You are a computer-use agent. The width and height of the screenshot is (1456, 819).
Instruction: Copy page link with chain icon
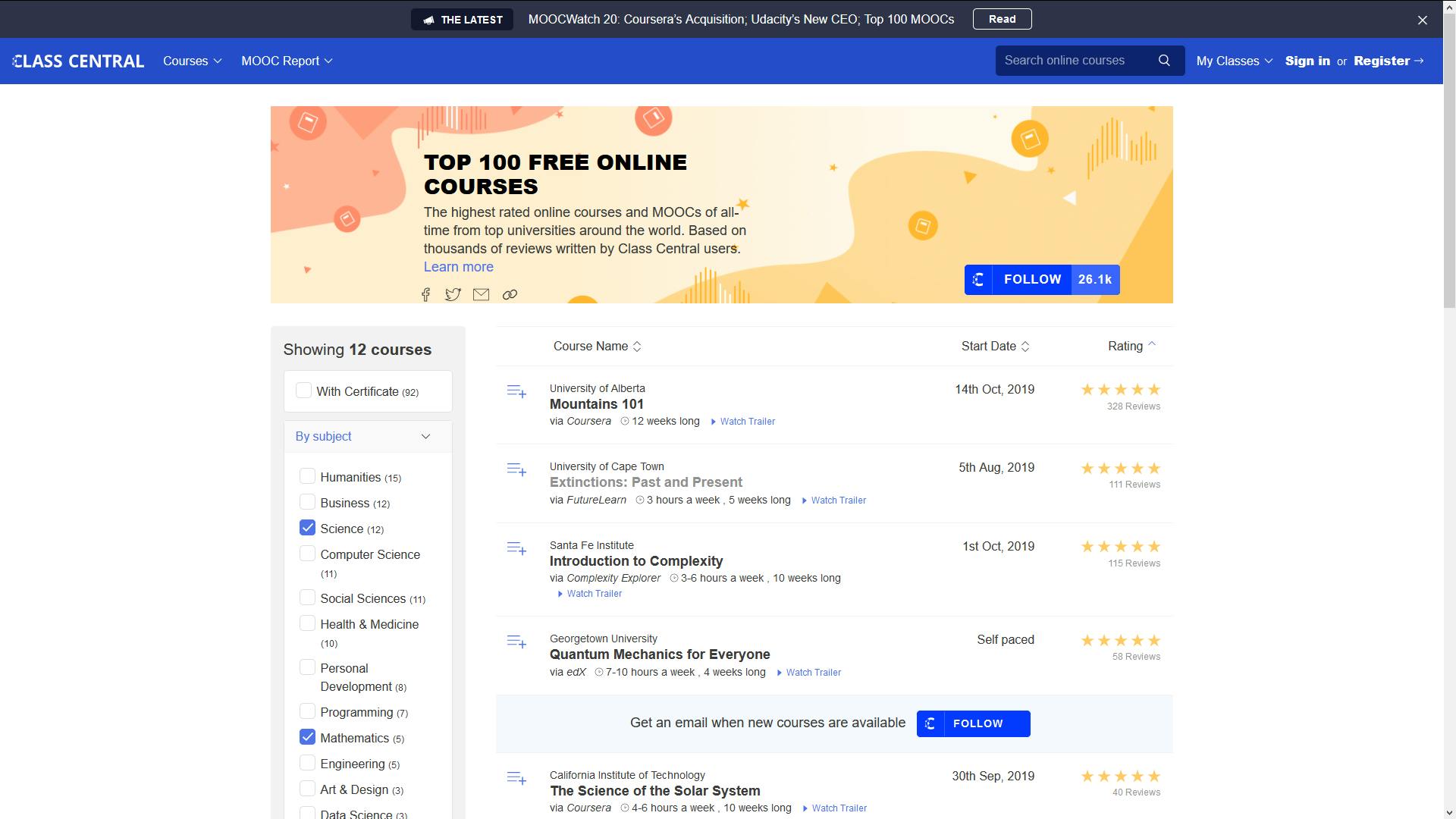(510, 295)
